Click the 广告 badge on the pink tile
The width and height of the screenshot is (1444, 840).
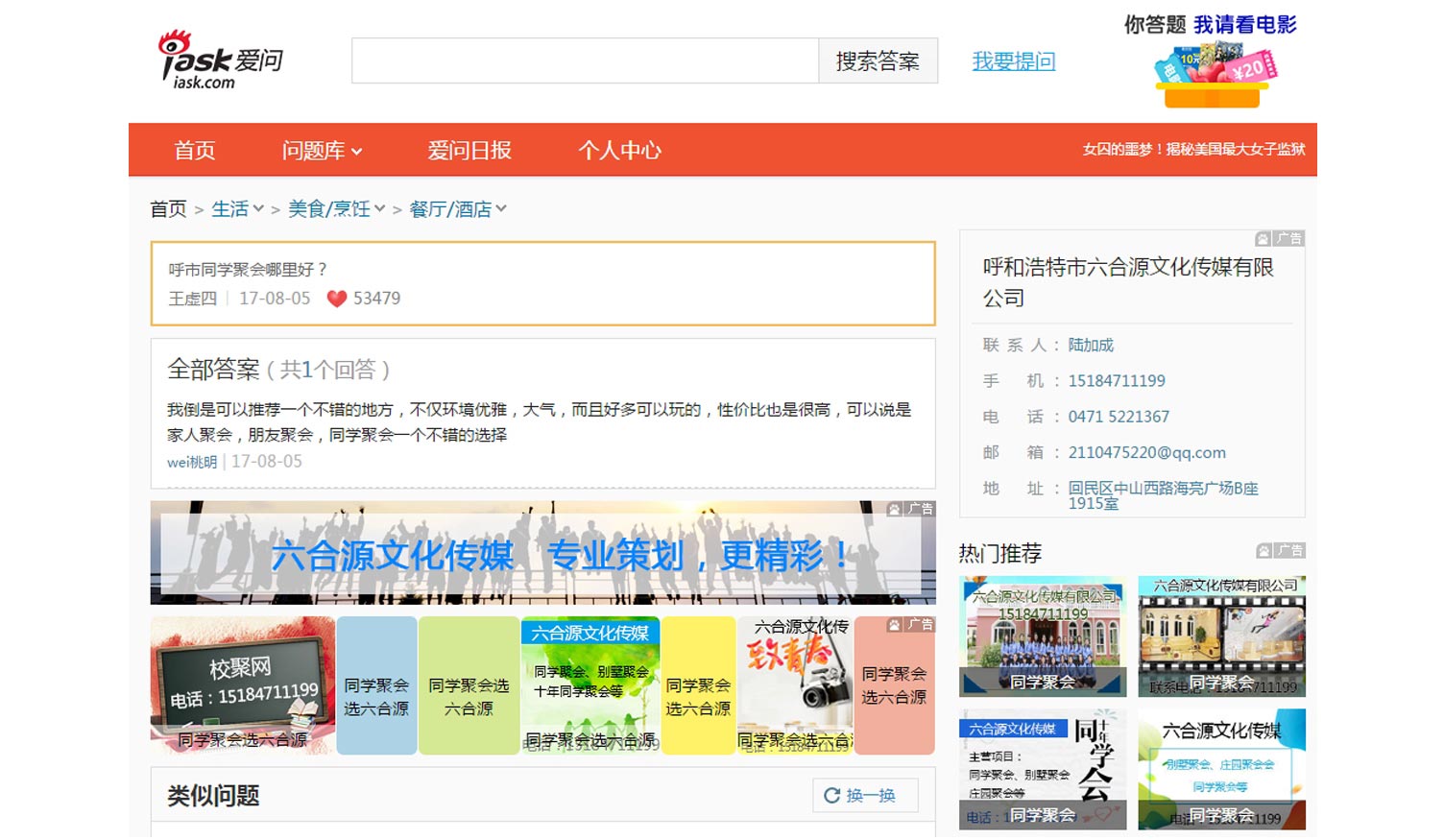click(x=910, y=624)
